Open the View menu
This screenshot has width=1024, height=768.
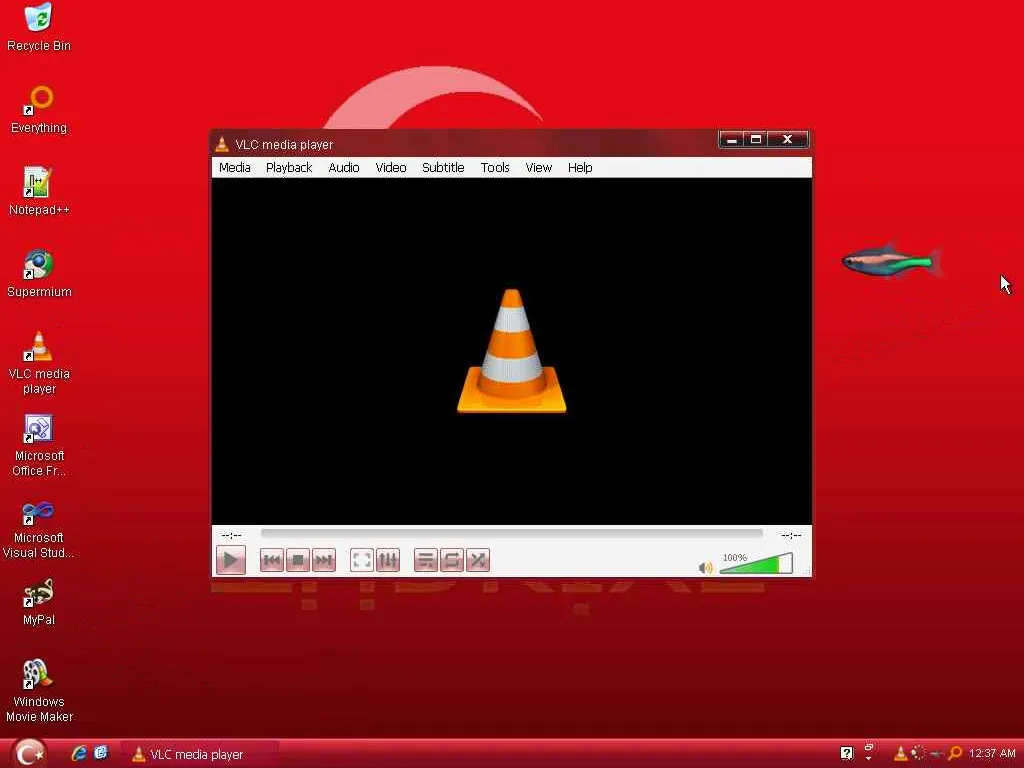click(x=538, y=168)
